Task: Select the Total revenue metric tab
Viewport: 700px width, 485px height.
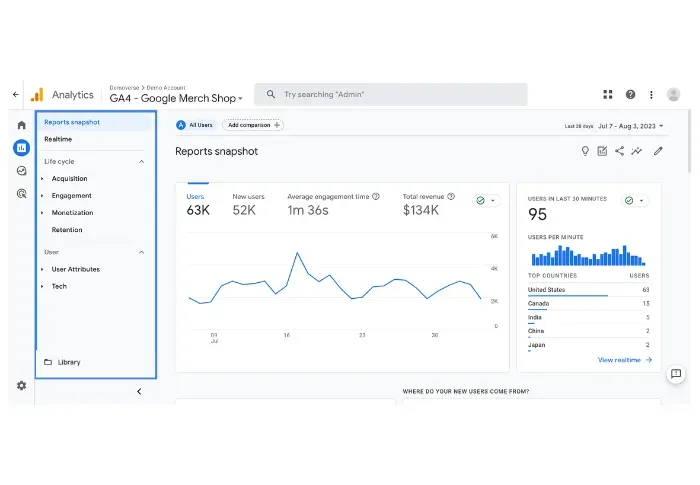Action: 429,205
